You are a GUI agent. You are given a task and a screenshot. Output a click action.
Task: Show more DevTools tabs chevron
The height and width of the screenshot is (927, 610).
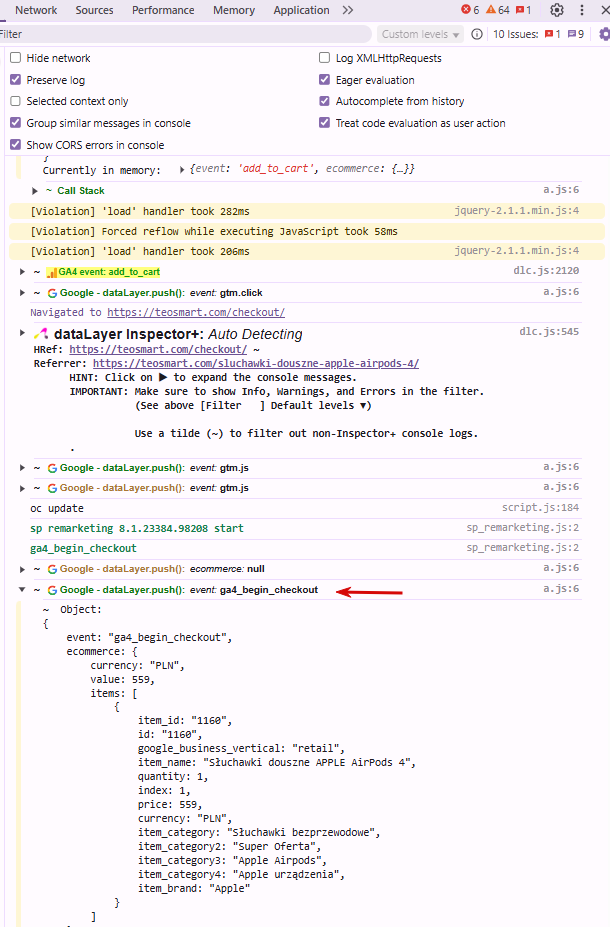tap(348, 10)
